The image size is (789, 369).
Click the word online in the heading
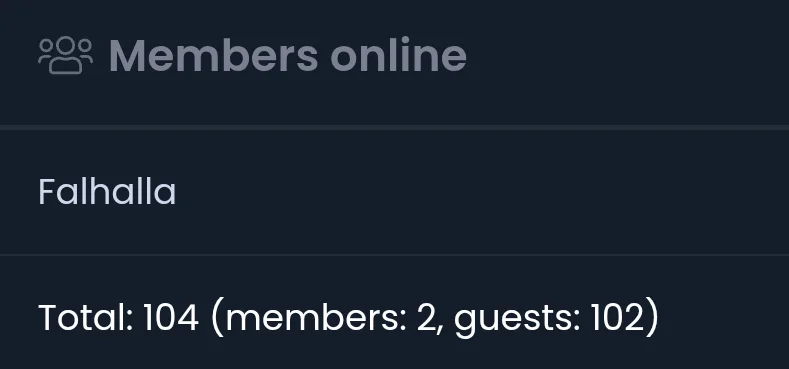click(399, 55)
